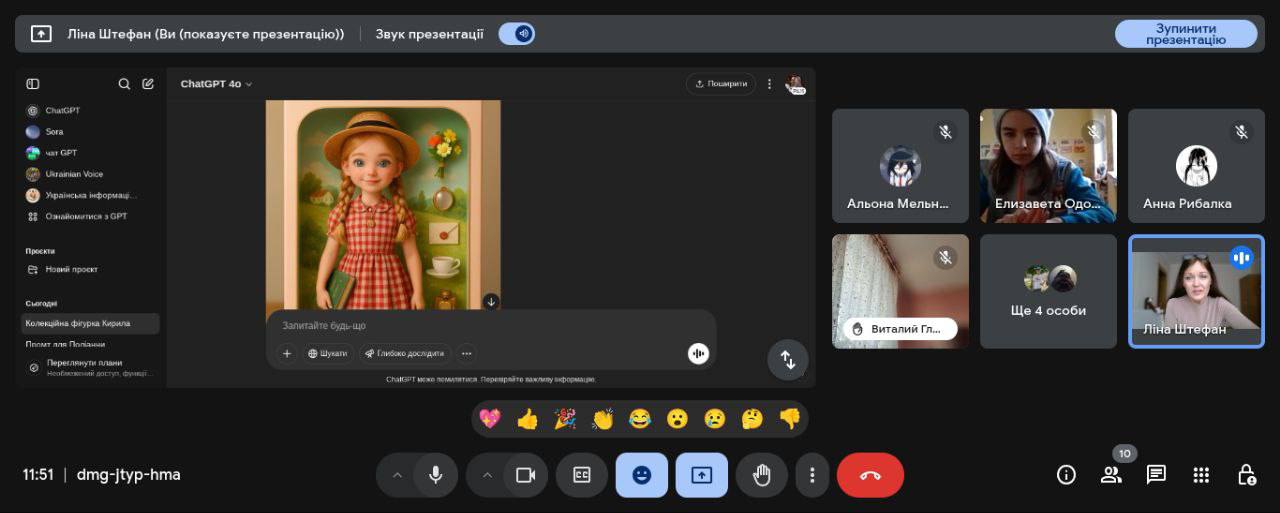Click the closed captions button

click(x=581, y=475)
